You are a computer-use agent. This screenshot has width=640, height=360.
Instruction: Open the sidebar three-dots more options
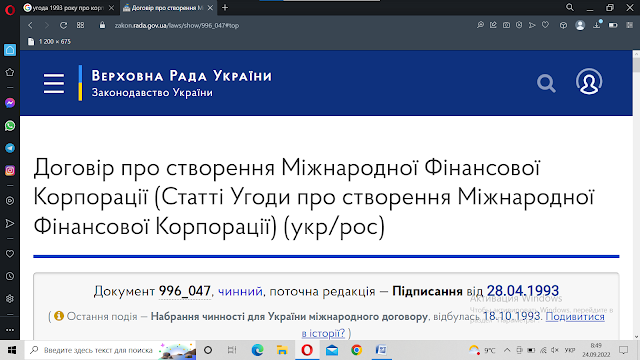coord(10,330)
